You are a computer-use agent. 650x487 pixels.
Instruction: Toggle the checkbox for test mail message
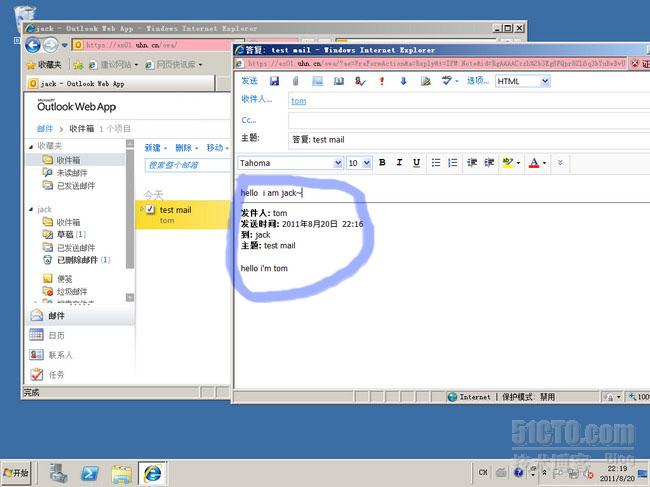[150, 210]
